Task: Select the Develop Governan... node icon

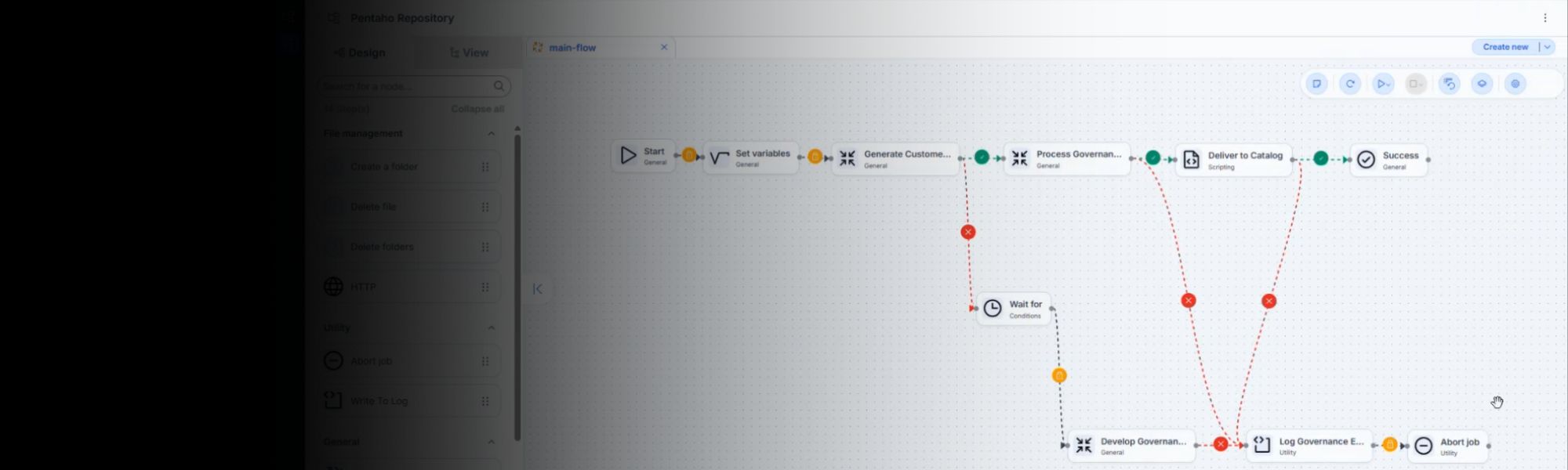Action: [1083, 446]
